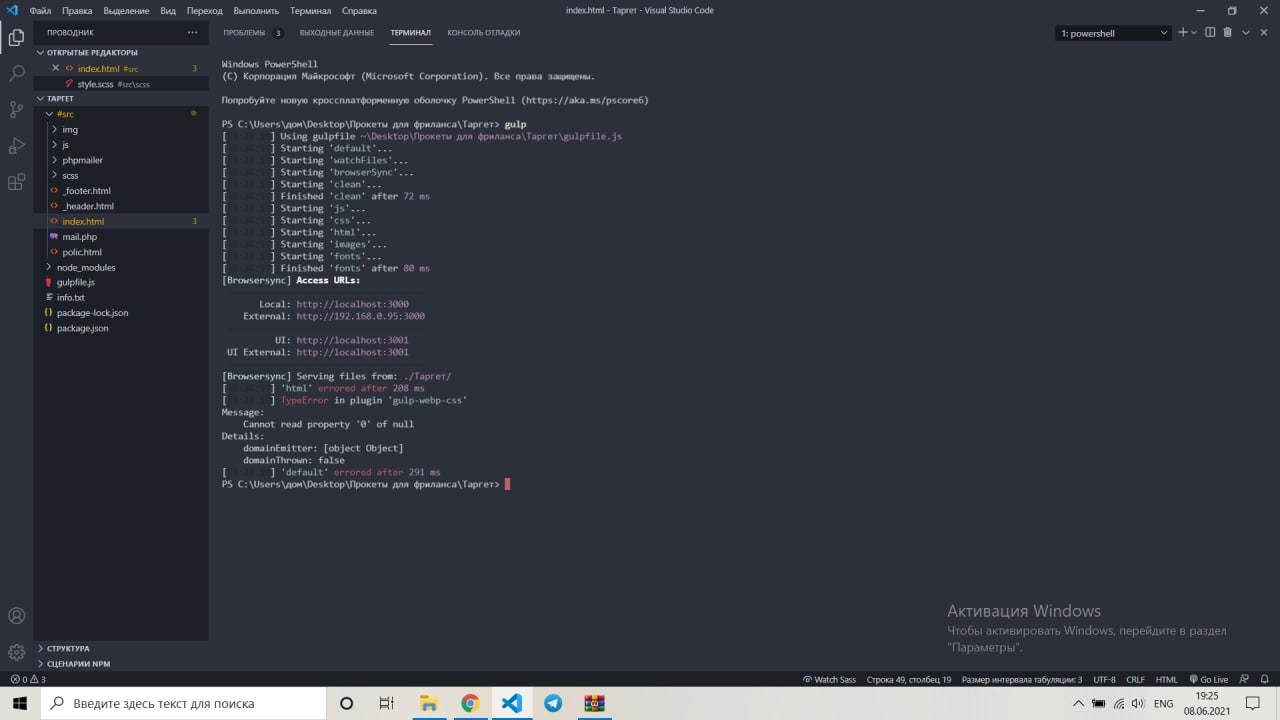Open Explorer panel more actions (three dots)

click(x=193, y=32)
